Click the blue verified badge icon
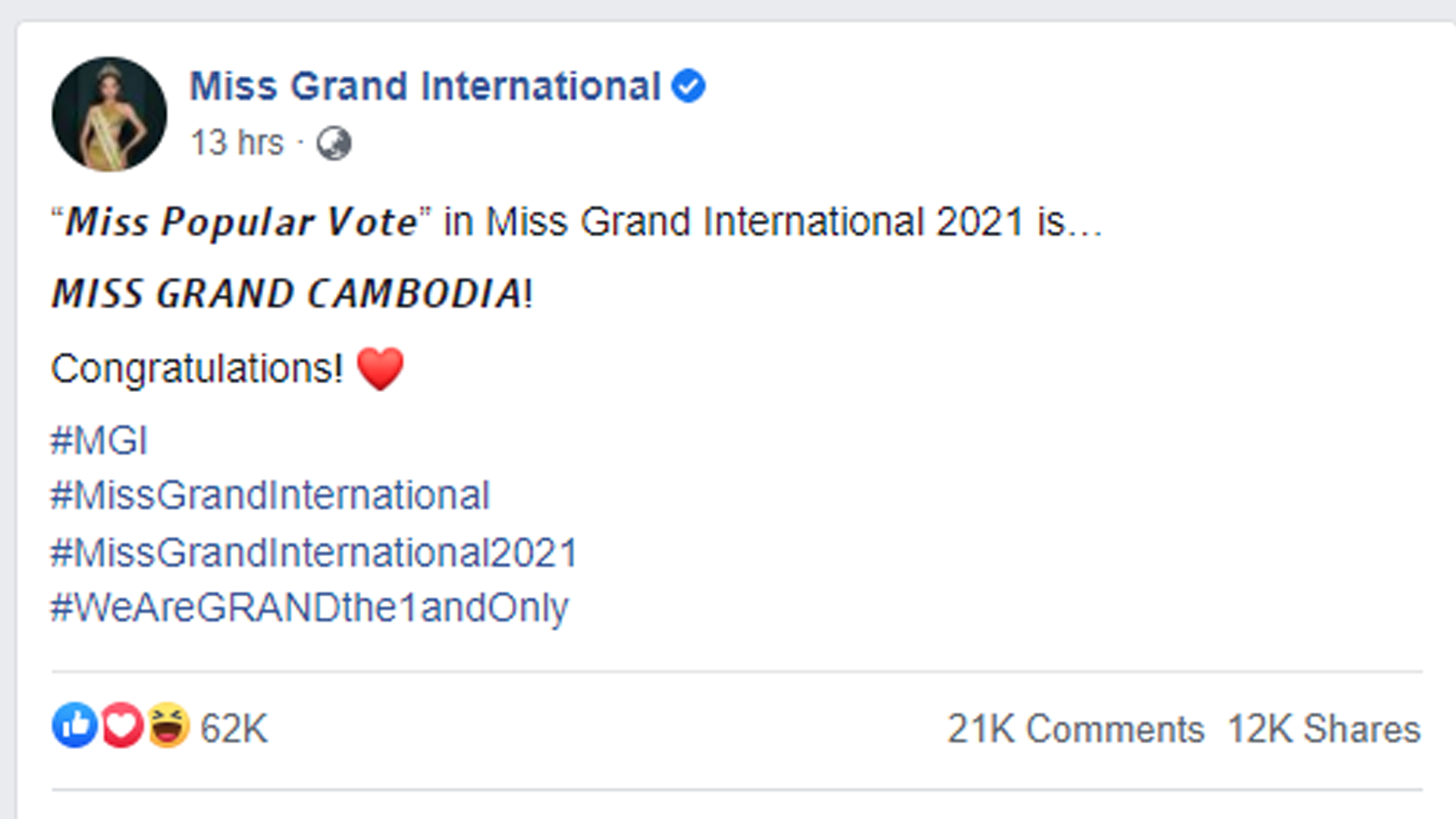Screen dimensions: 1456x819 [688, 86]
